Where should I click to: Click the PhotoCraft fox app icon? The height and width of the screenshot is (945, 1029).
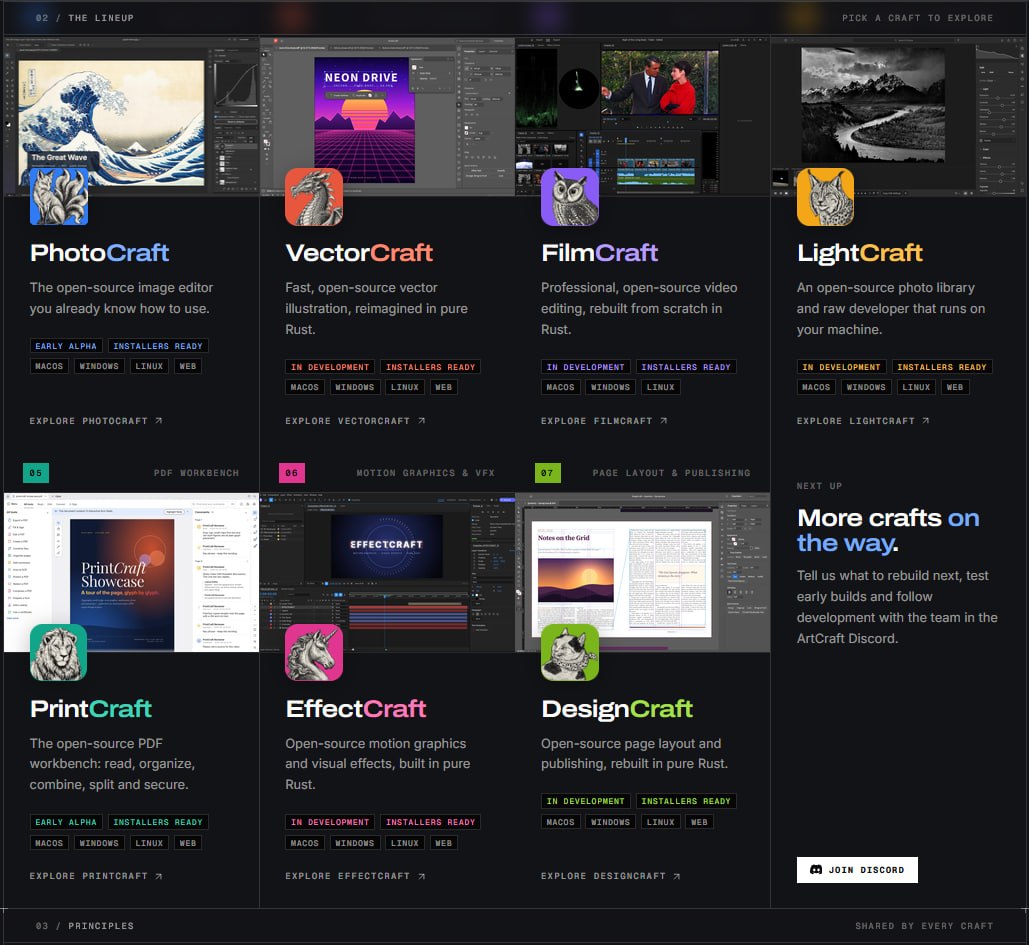coord(58,197)
